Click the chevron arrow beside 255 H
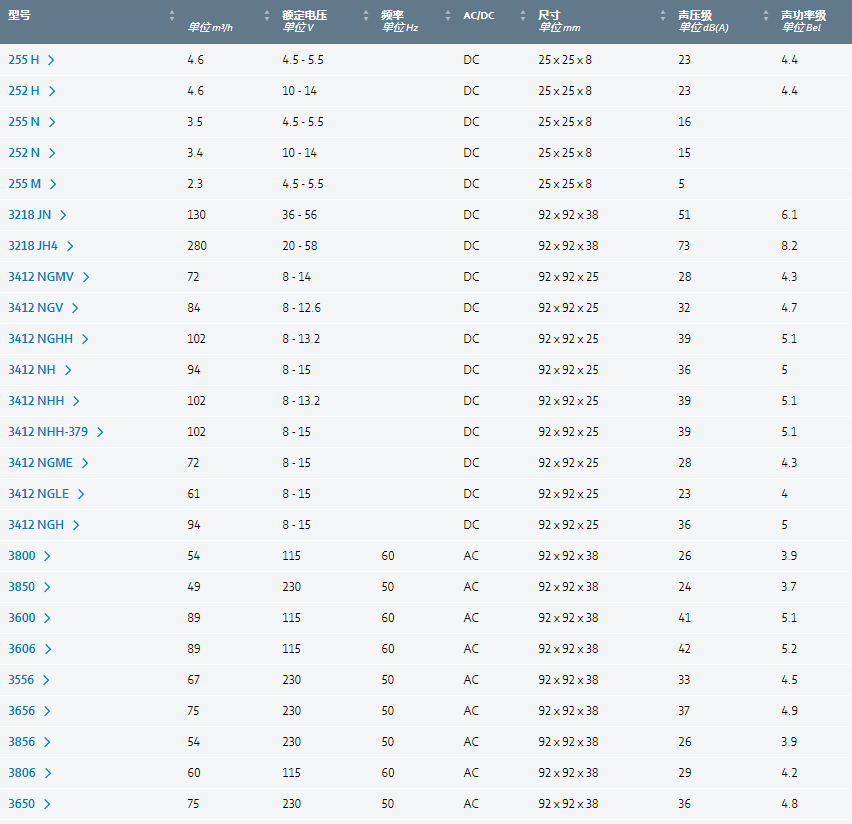Image resolution: width=852 pixels, height=824 pixels. pyautogui.click(x=51, y=60)
